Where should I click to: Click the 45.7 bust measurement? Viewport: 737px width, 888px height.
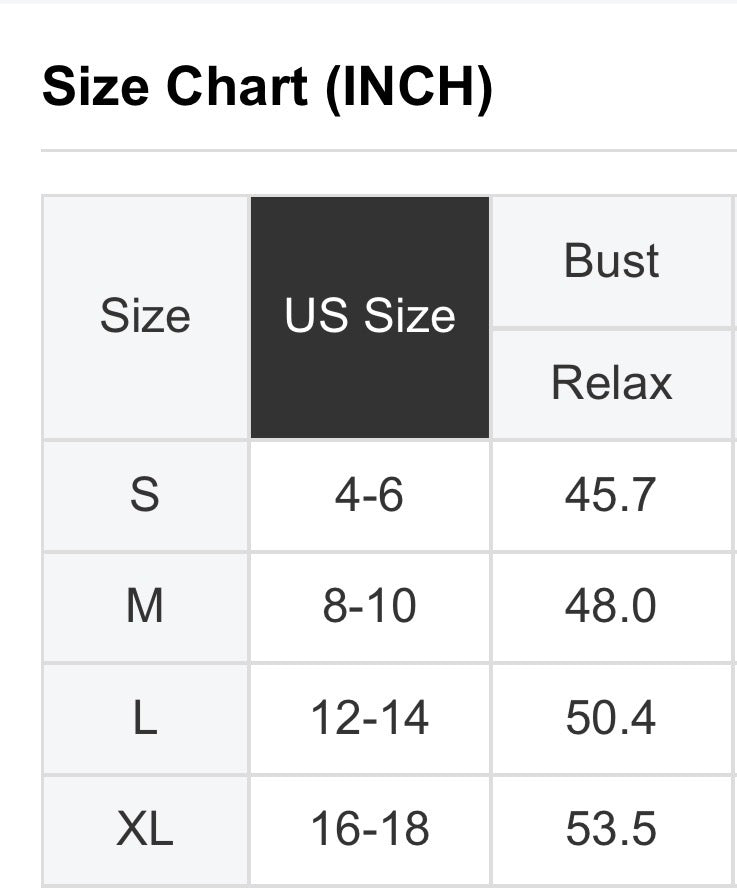(x=611, y=495)
